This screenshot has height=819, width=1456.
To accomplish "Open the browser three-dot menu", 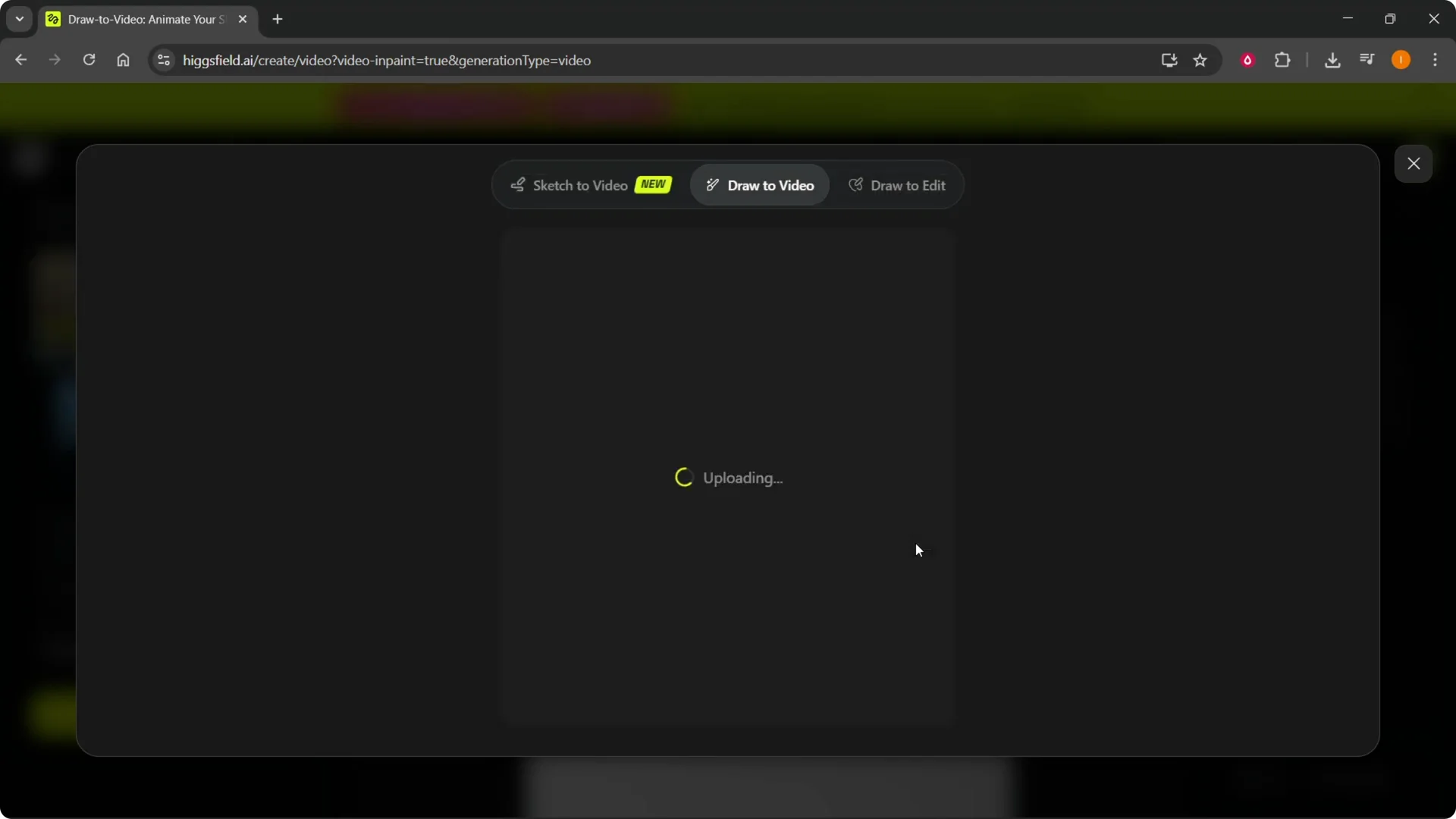I will coord(1437,59).
